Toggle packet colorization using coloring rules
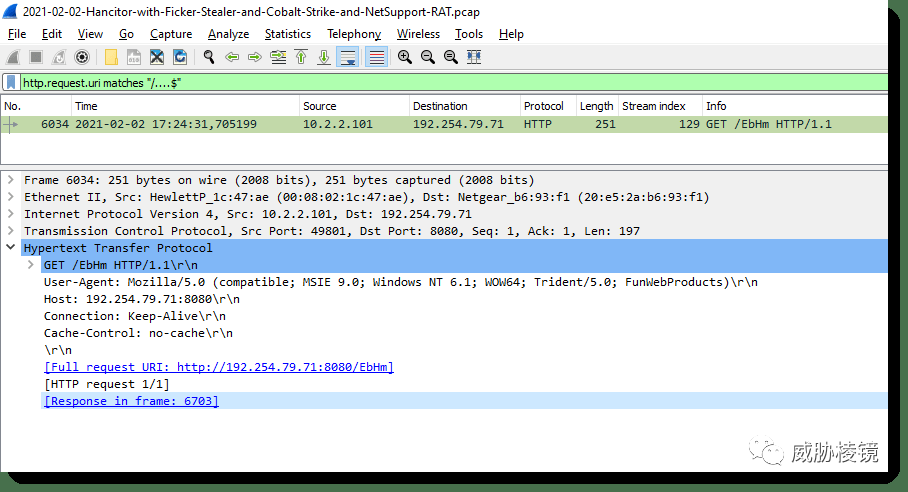Screen dimensions: 908x492 (376, 57)
